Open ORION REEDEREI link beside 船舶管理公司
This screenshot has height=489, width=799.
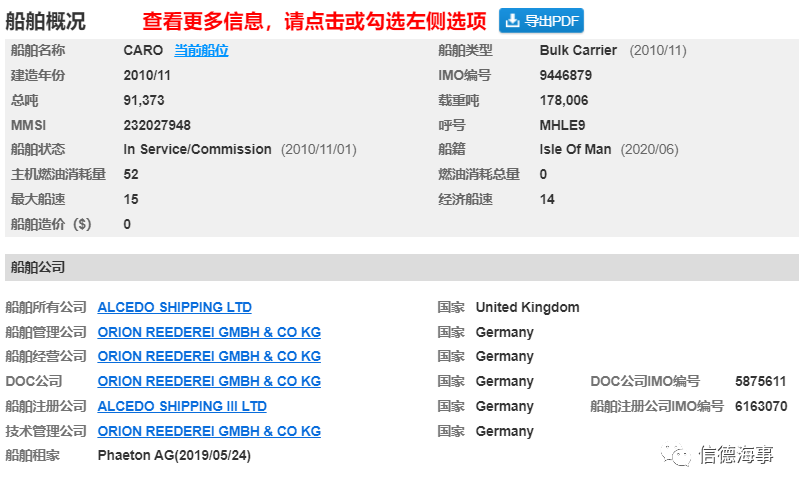coord(209,332)
